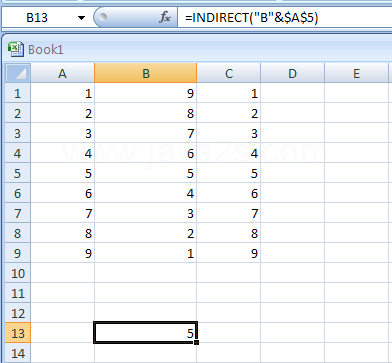Image resolution: width=392 pixels, height=363 pixels.
Task: Select column A header
Action: [62, 73]
